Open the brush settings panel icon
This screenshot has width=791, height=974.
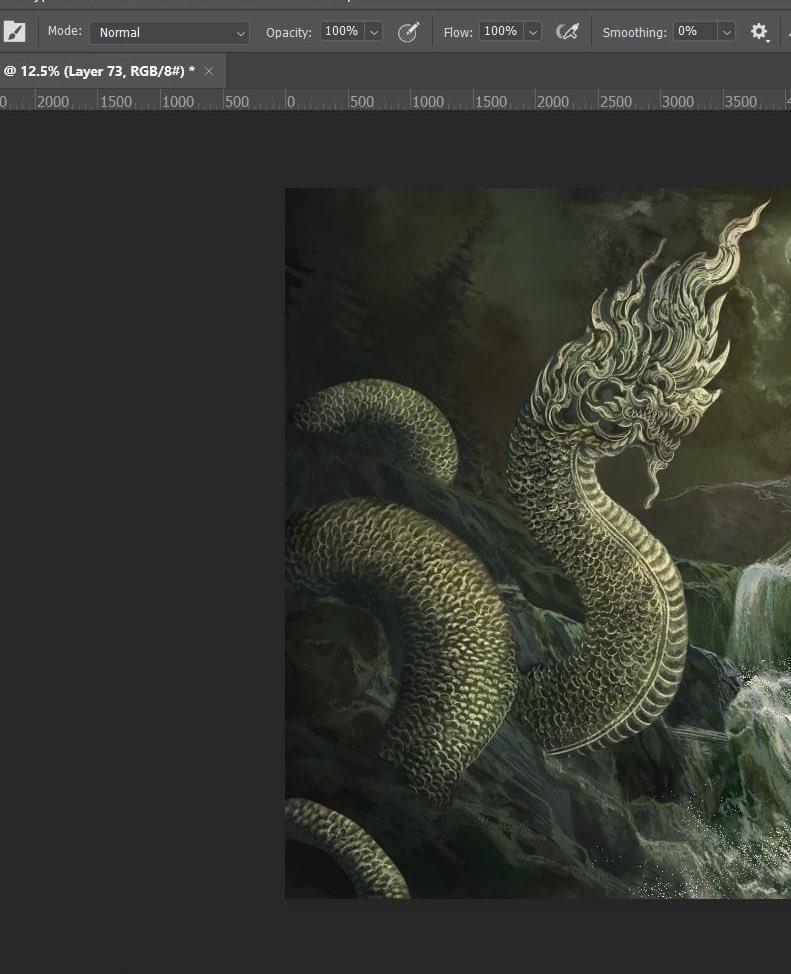click(14, 32)
